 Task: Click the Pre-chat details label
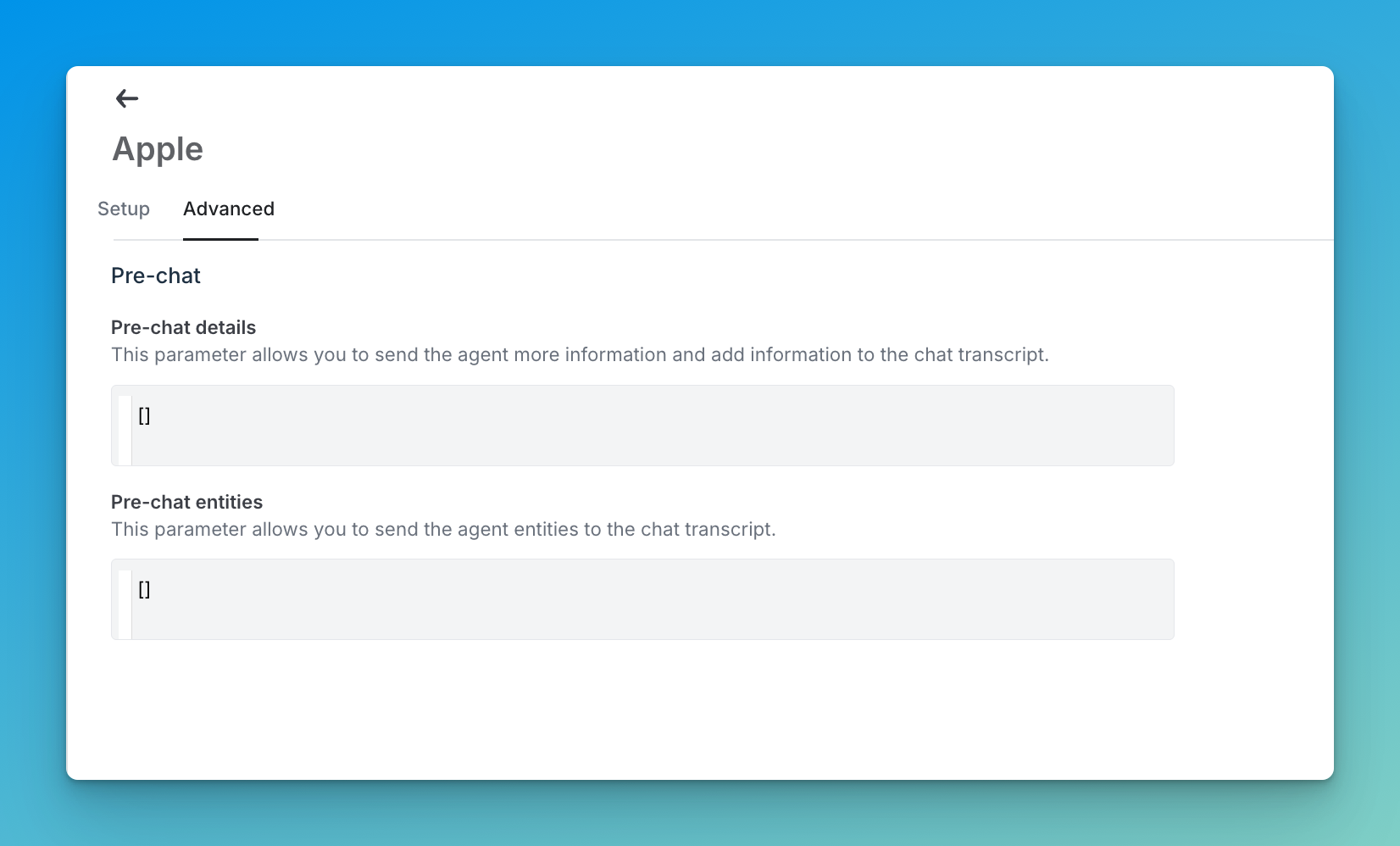(x=183, y=327)
